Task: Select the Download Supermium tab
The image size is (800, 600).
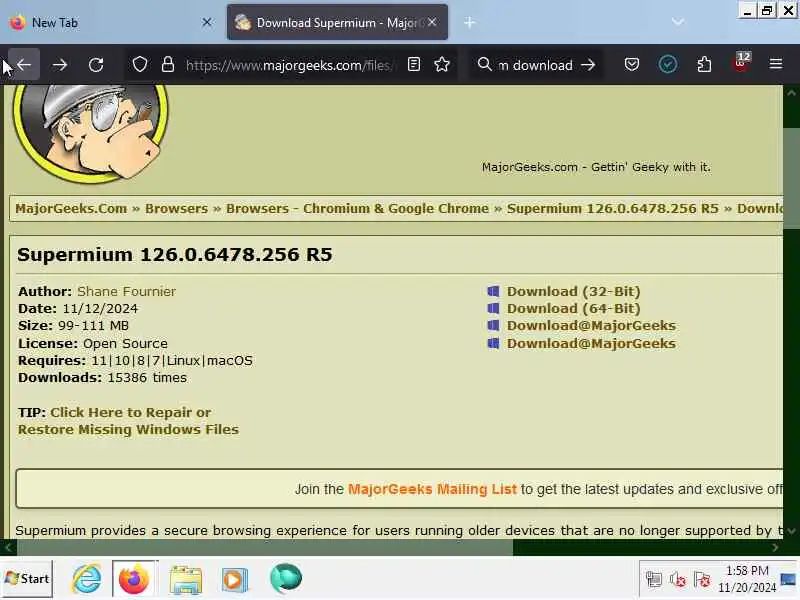Action: 337,22
